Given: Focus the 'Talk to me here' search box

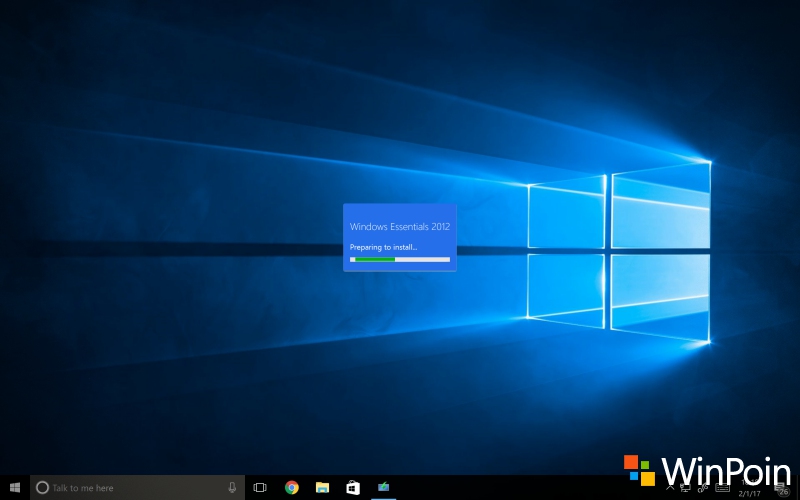Looking at the screenshot, I should click(137, 488).
